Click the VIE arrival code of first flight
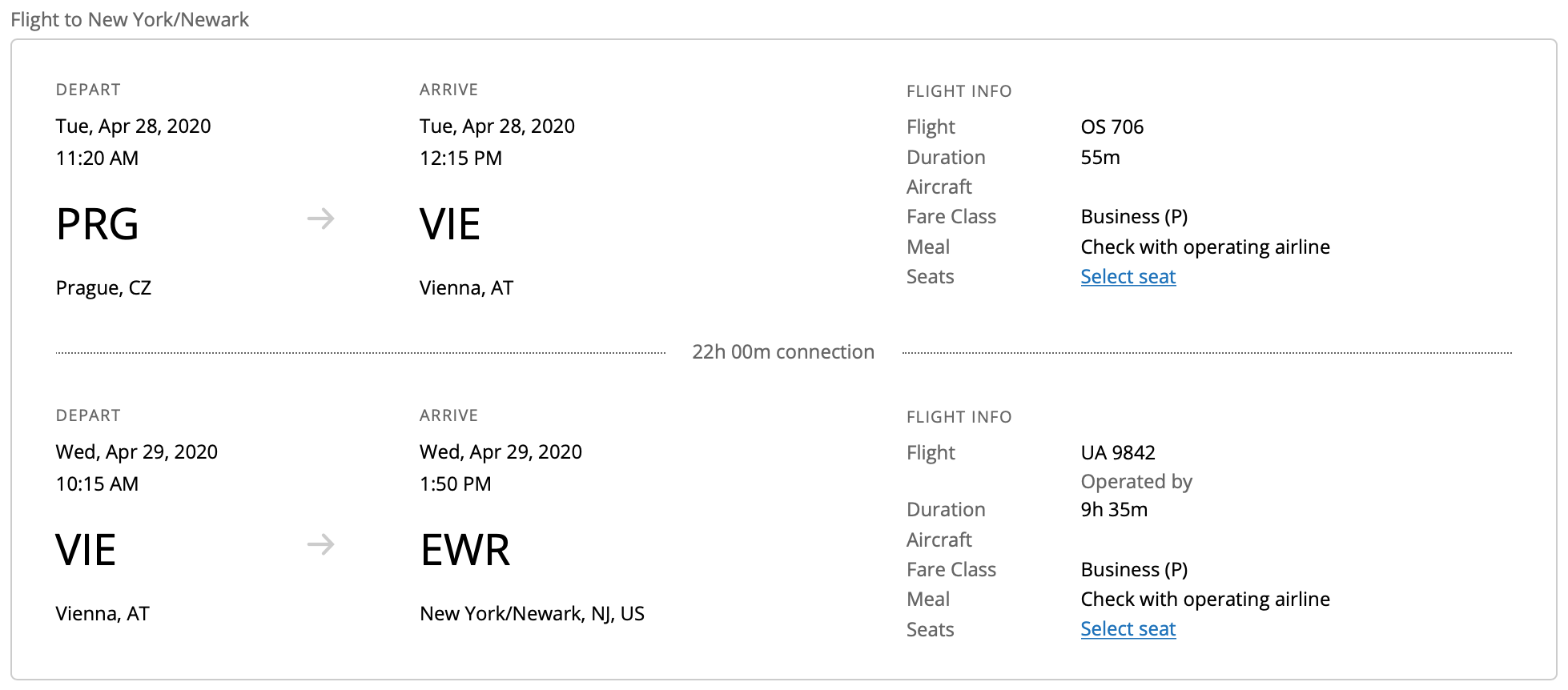Screen dimensions: 1568x690 click(449, 224)
